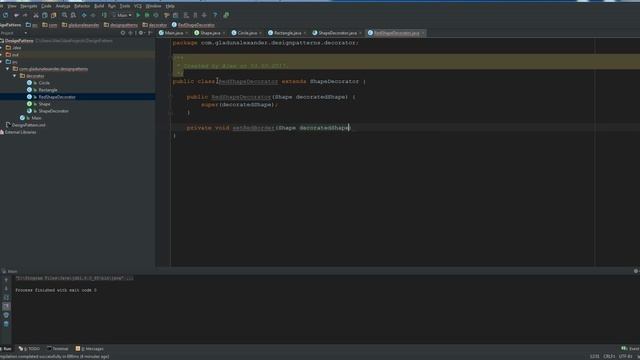Click the Run panel settings gear on right
The image size is (640, 360).
click(x=636, y=271)
